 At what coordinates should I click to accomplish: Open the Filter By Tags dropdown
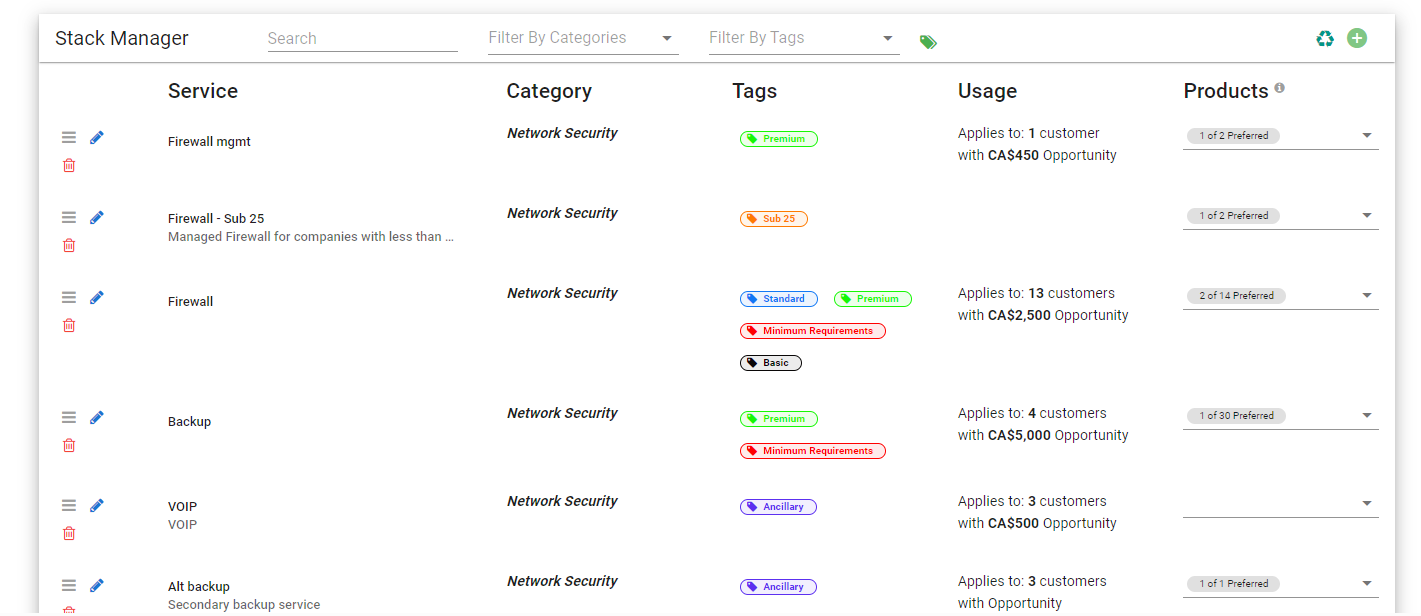[x=803, y=38]
